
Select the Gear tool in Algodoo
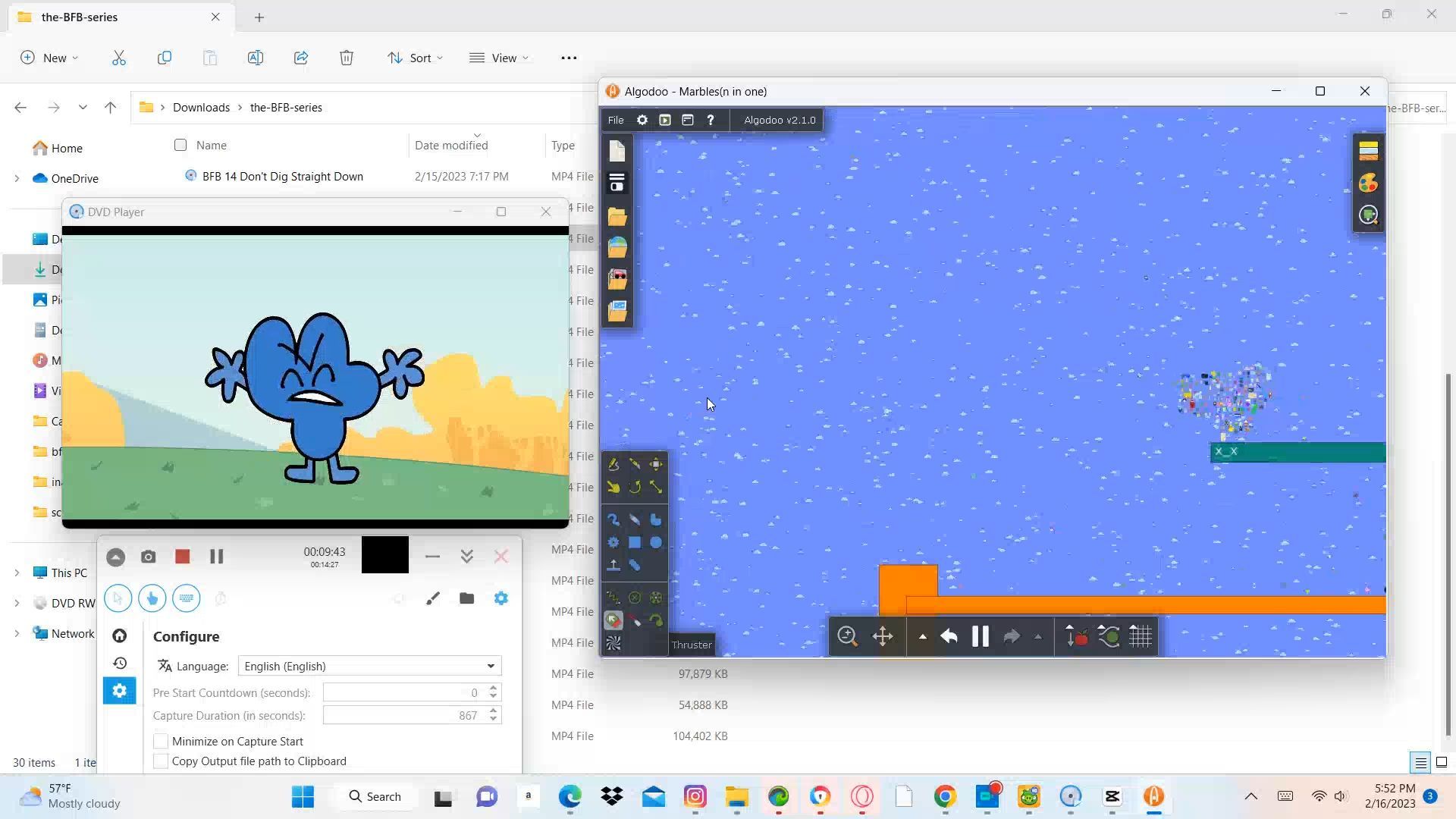[613, 542]
